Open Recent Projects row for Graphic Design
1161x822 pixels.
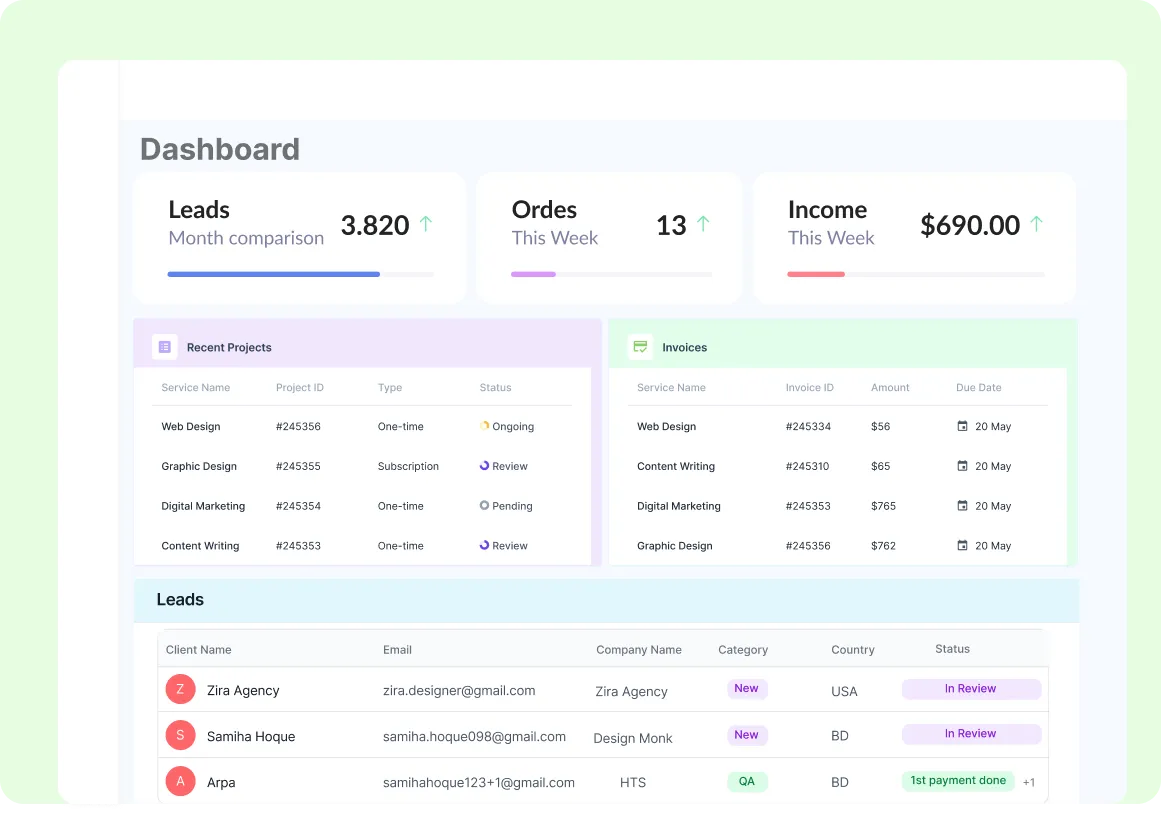pos(199,466)
